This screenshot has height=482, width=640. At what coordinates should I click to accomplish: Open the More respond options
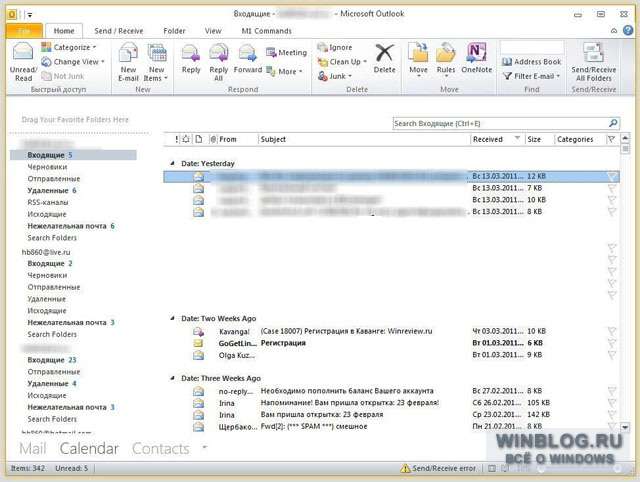click(x=284, y=71)
